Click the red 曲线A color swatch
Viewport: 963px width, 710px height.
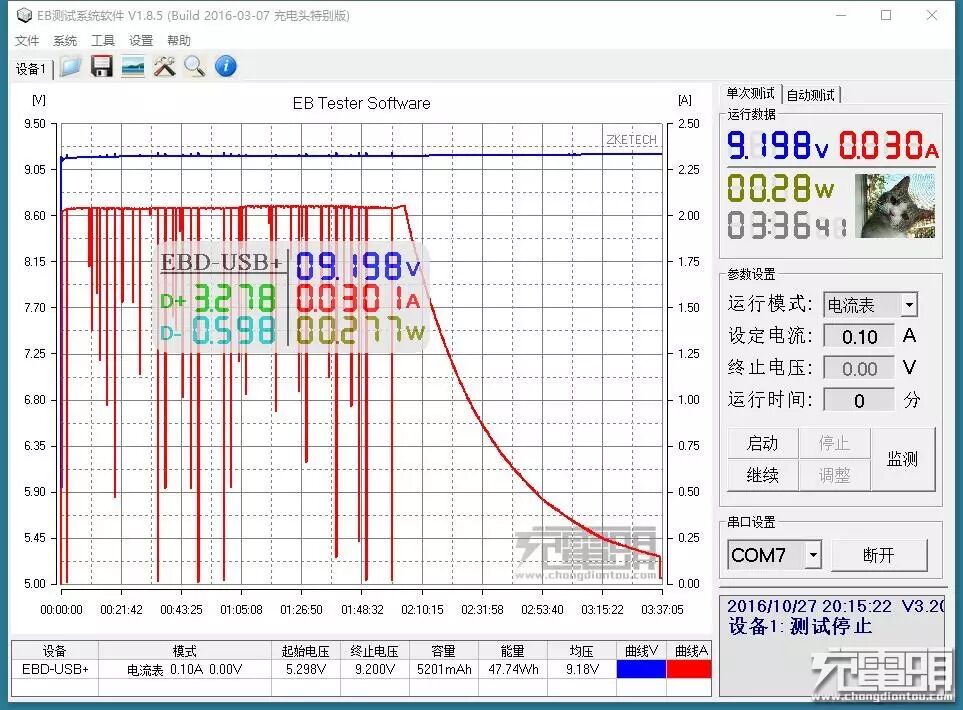[x=689, y=669]
